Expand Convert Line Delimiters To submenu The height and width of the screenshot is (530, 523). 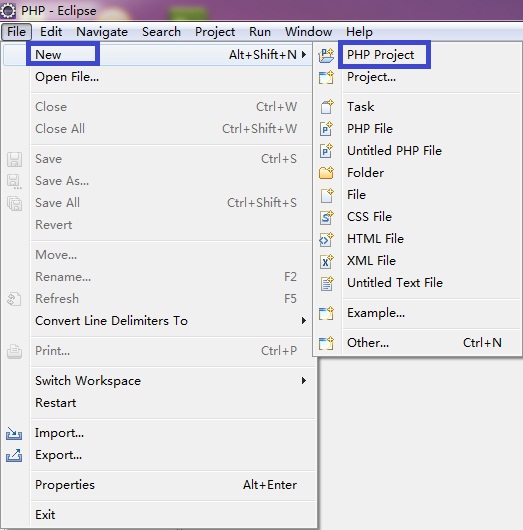pos(304,320)
